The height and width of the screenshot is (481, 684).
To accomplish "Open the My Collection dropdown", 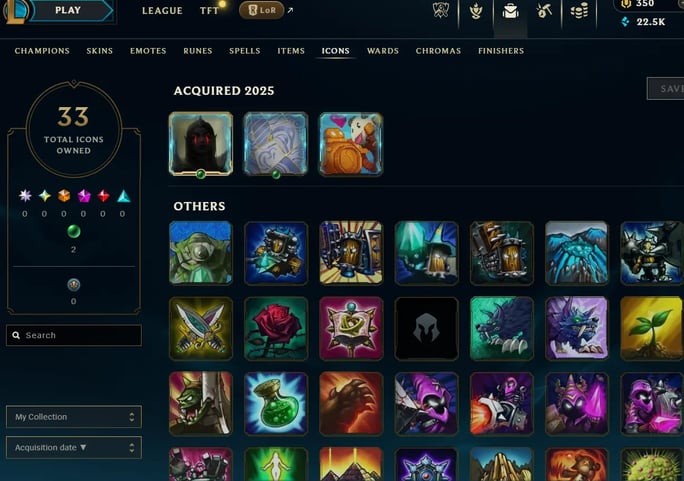I will pos(74,417).
